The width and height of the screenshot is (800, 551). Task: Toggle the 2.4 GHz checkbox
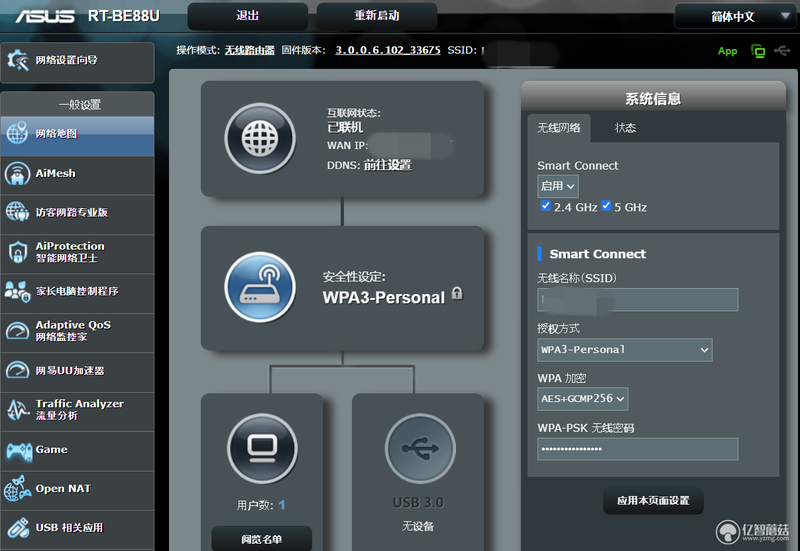[546, 206]
